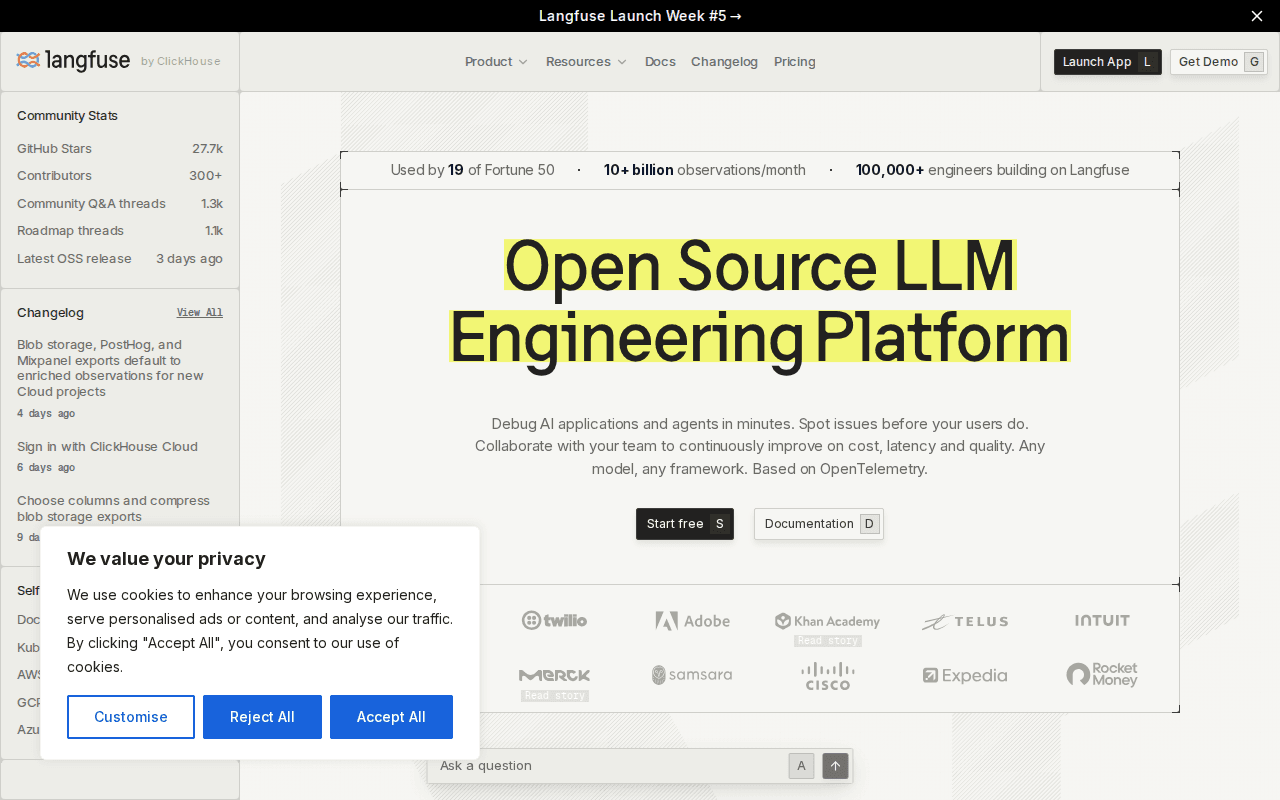
Task: Click the Start free button
Action: (685, 524)
